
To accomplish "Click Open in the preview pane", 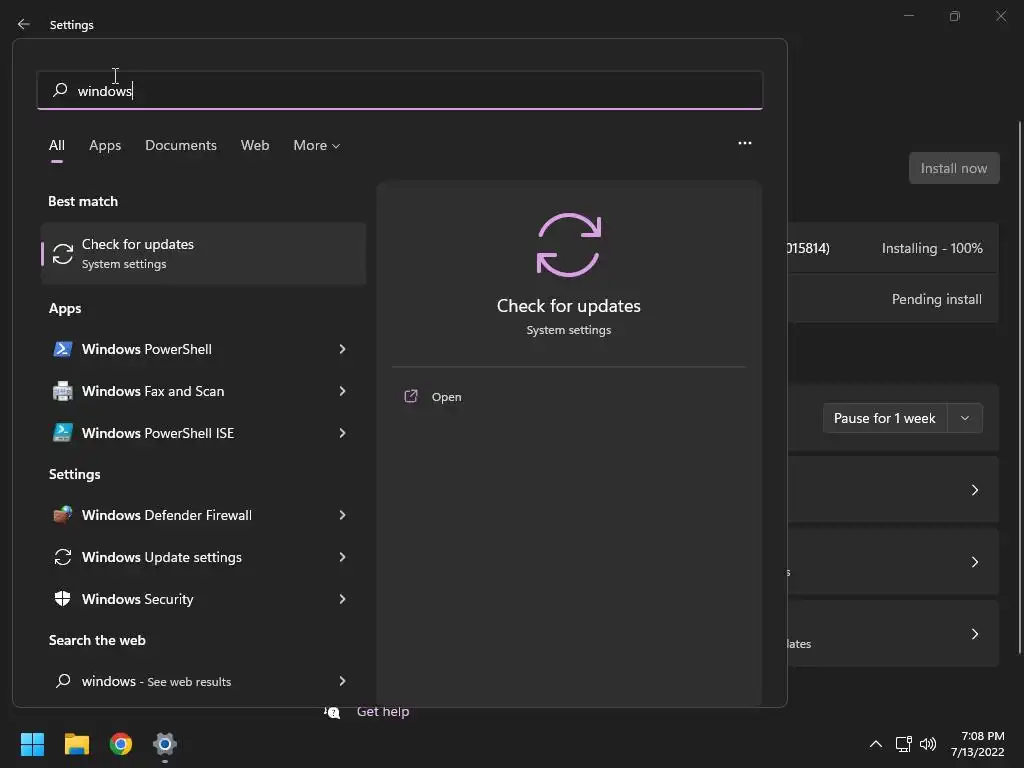I will pyautogui.click(x=446, y=397).
